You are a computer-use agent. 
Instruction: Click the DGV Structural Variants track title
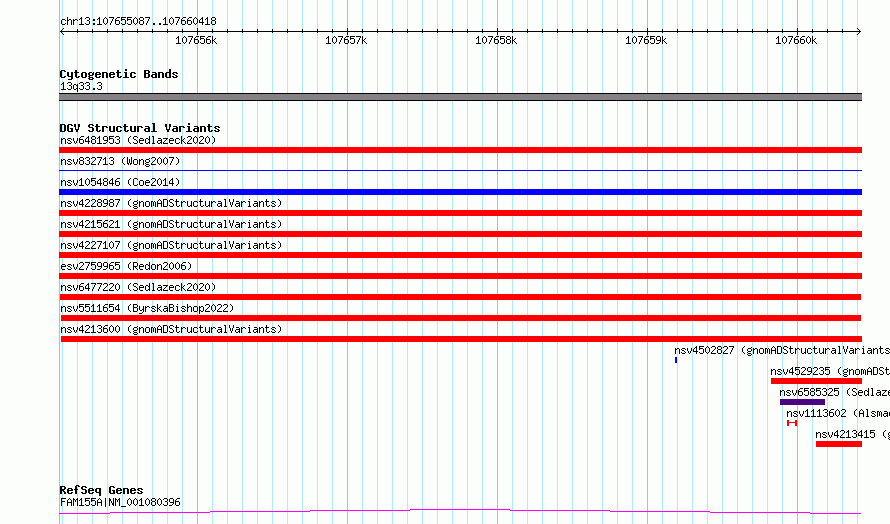click(140, 128)
